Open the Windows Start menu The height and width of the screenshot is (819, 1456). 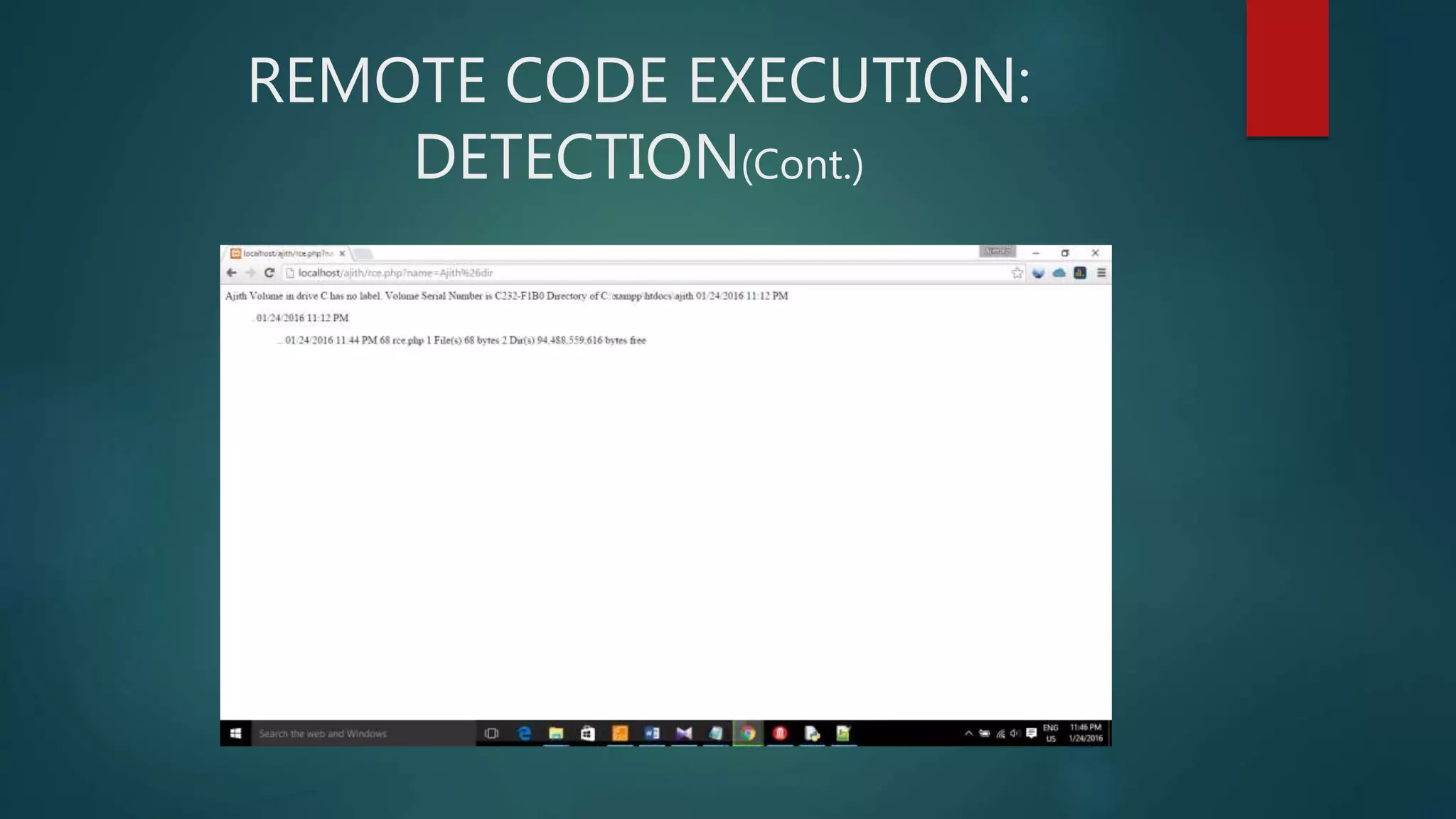coord(236,733)
